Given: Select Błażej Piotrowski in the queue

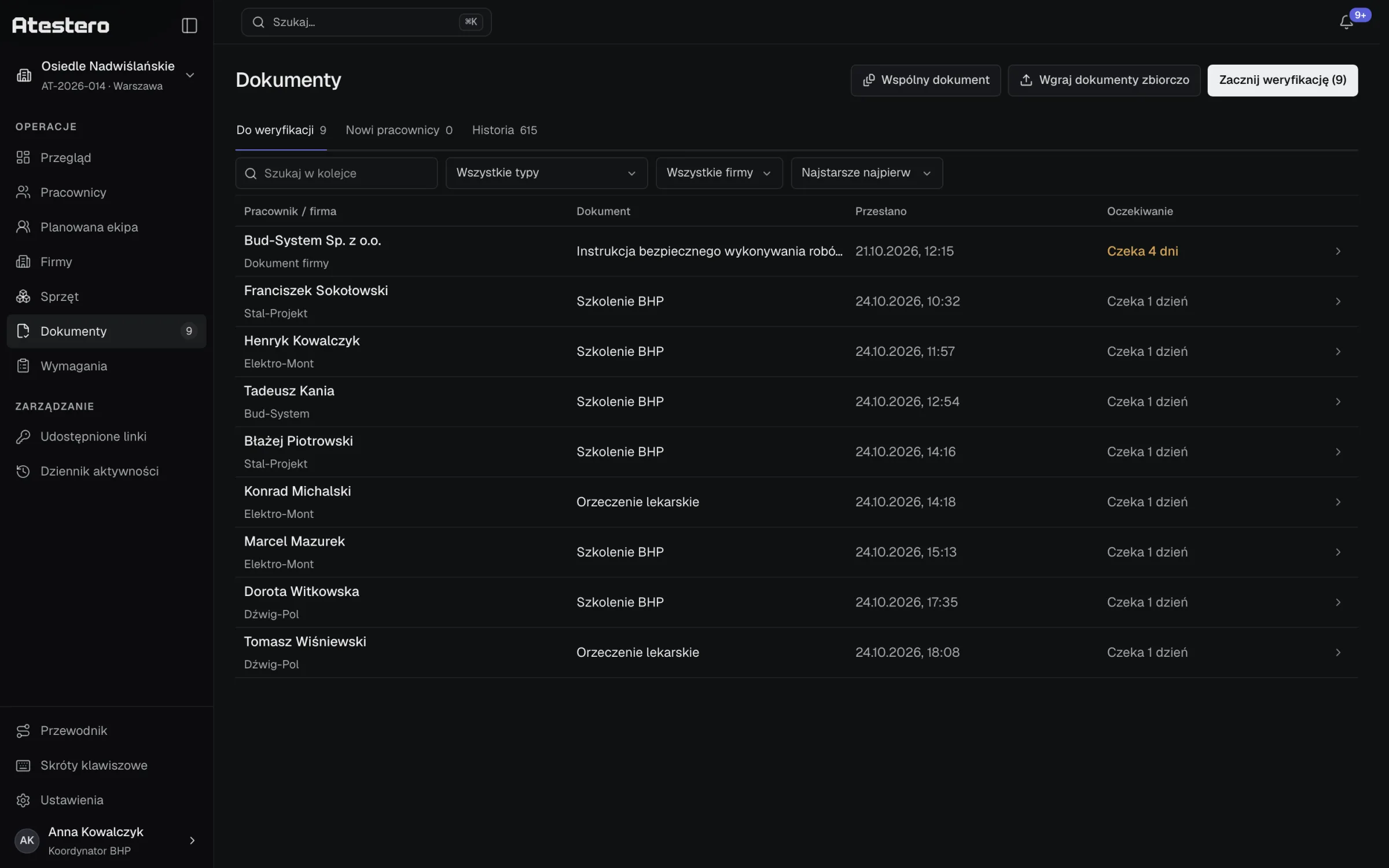Looking at the screenshot, I should click(x=796, y=452).
